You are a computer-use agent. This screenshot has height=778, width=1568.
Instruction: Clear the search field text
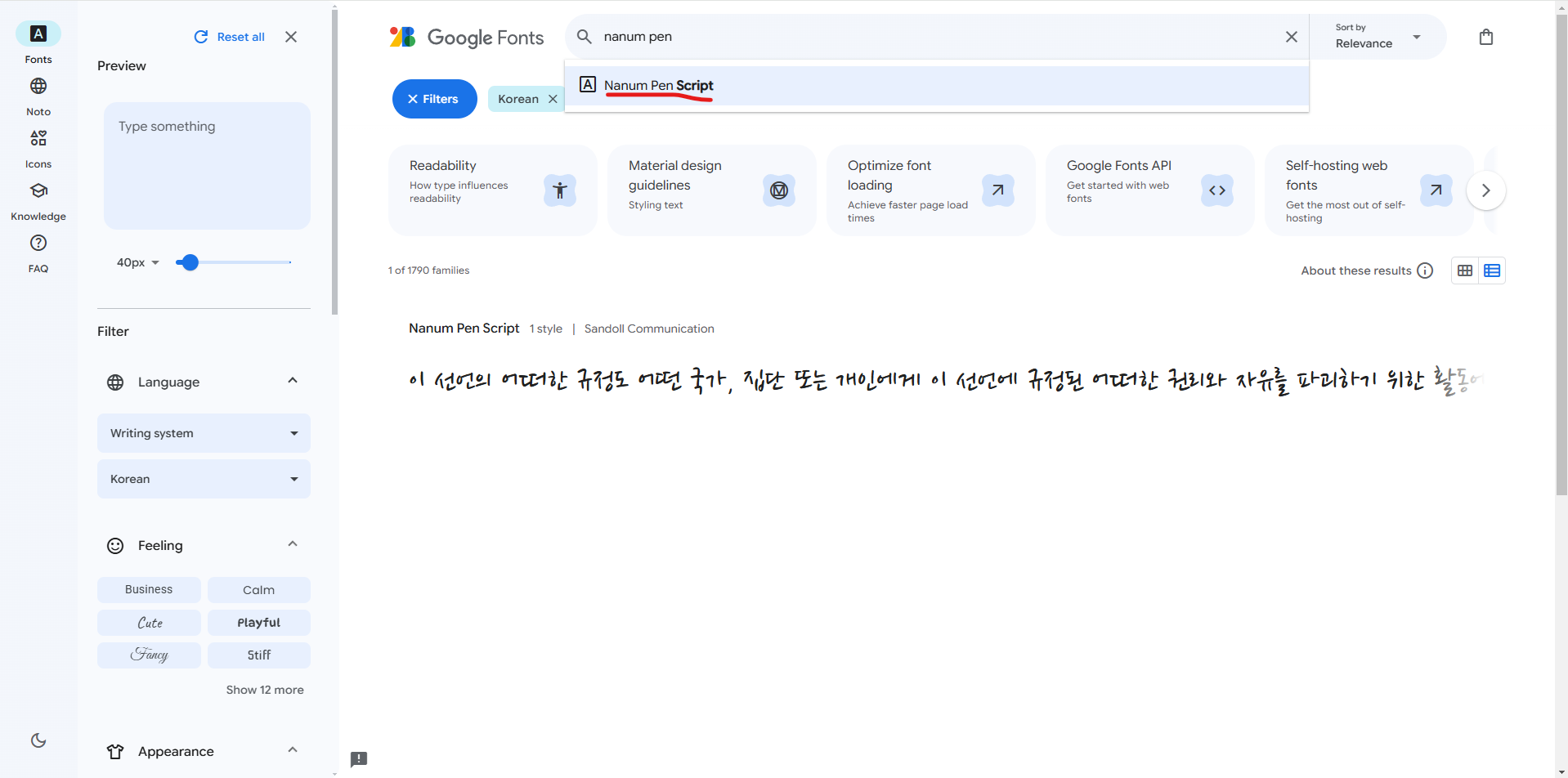[1292, 37]
